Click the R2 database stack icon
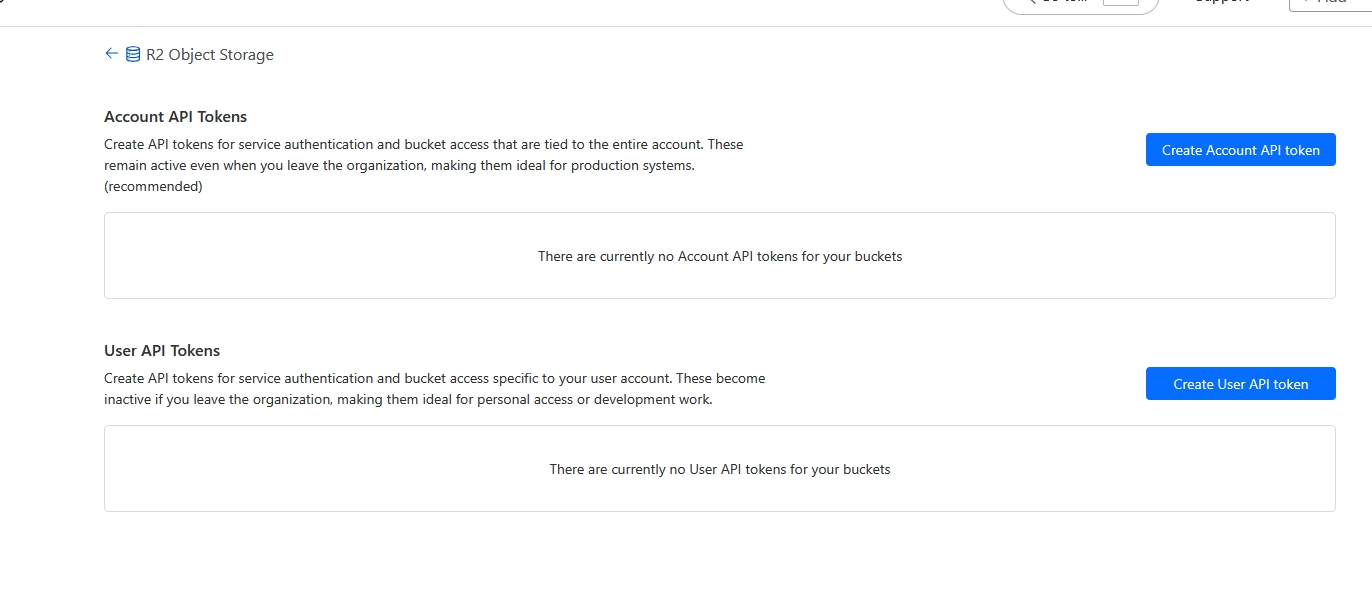Viewport: 1372px width, 595px height. click(x=133, y=55)
